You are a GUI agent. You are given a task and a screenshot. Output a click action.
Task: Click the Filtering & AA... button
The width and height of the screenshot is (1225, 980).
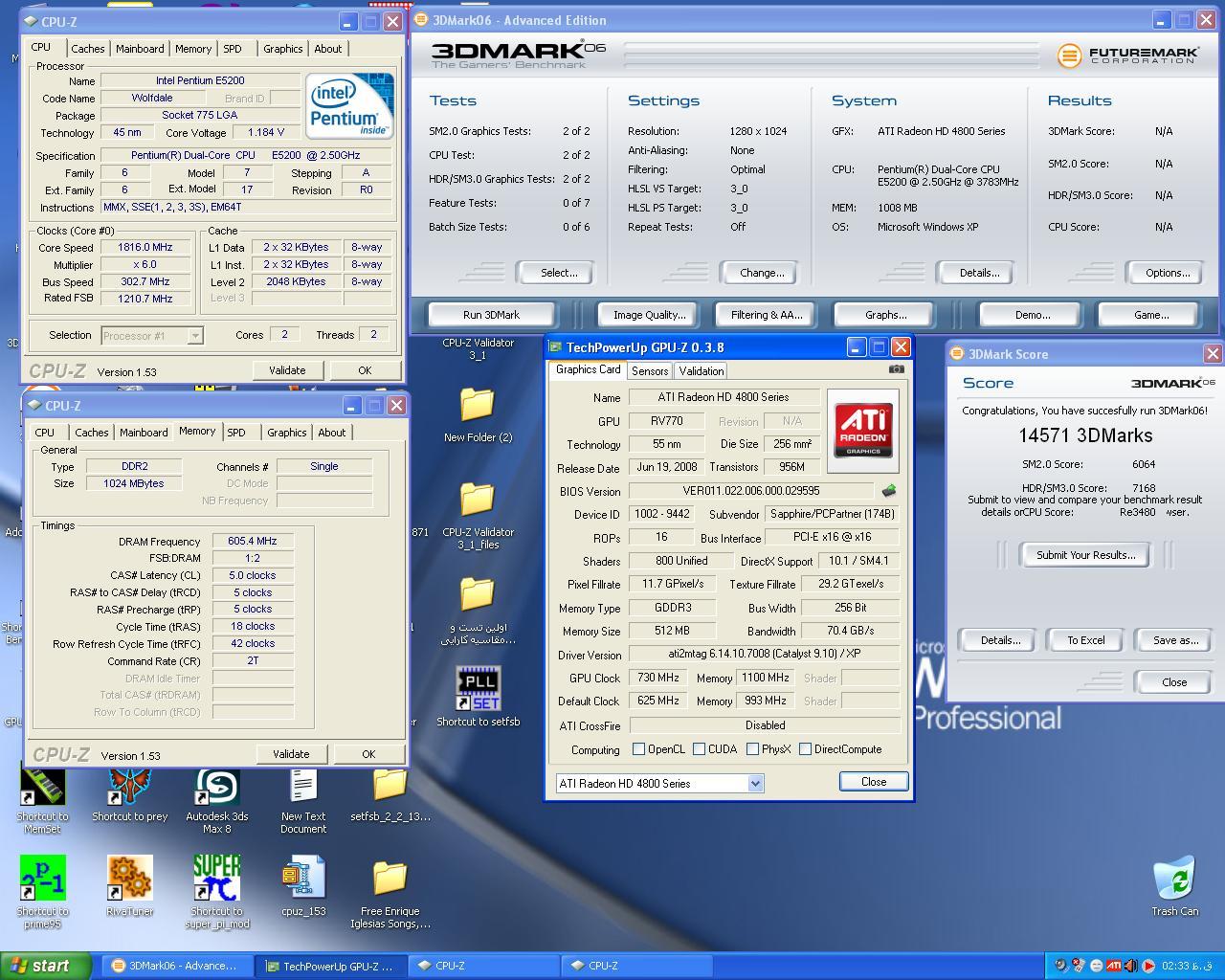pyautogui.click(x=767, y=315)
